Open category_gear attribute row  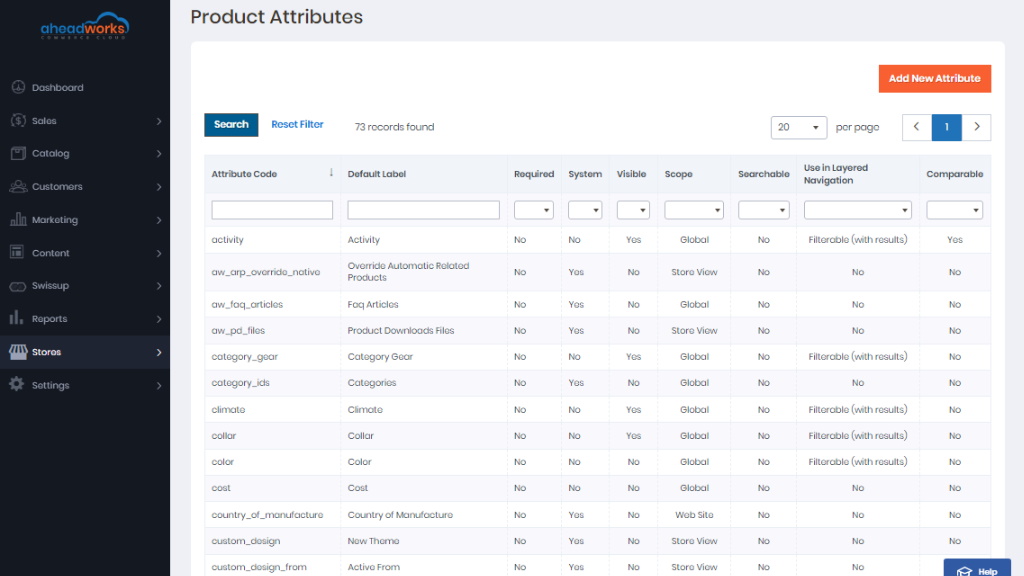(598, 357)
